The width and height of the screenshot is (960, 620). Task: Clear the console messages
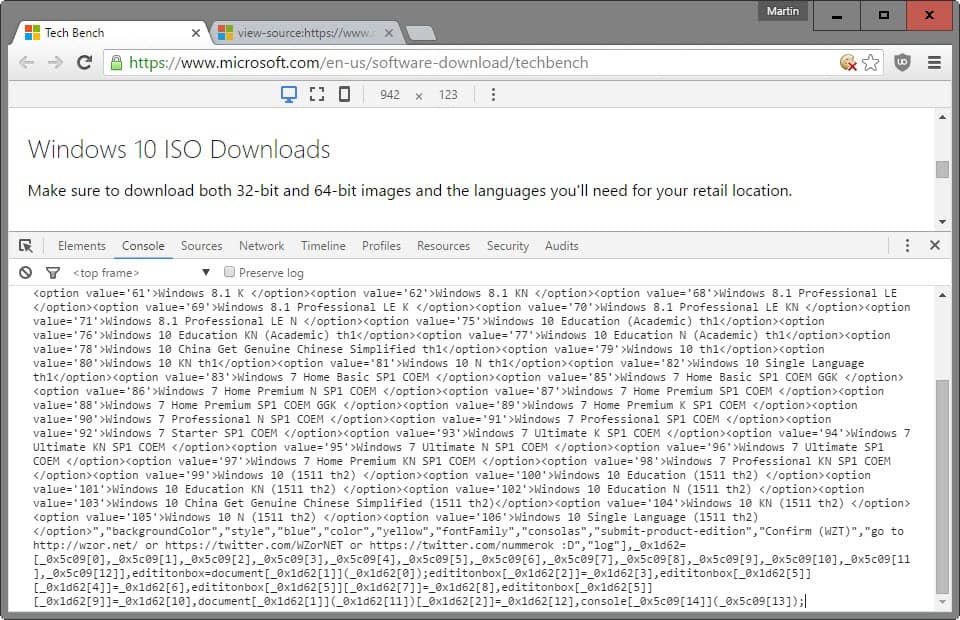pos(26,272)
